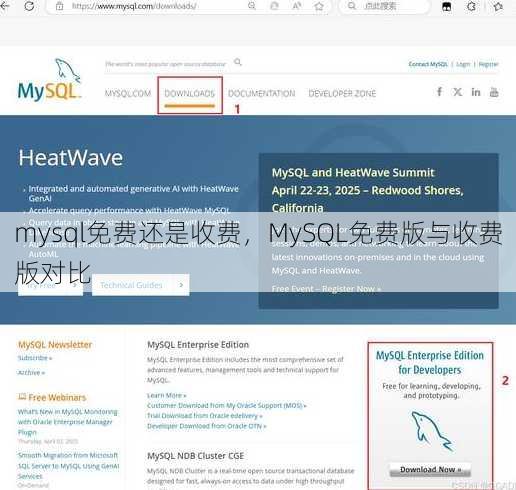
Task: Click the MySQL Newsletter heading
Action: click(55, 345)
